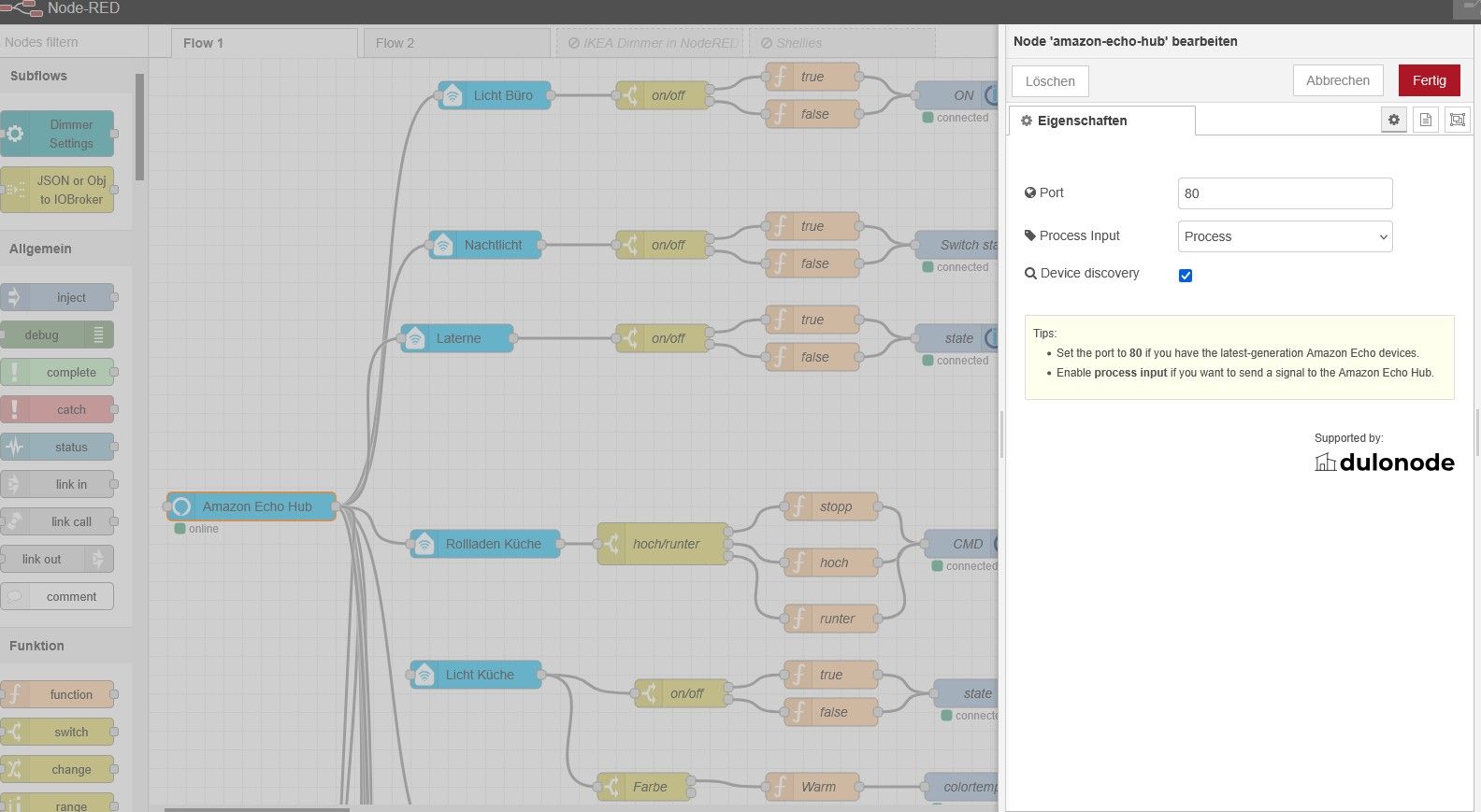Select the on/off switch after Laterne
Screen dimensions: 1481x812
(663, 338)
